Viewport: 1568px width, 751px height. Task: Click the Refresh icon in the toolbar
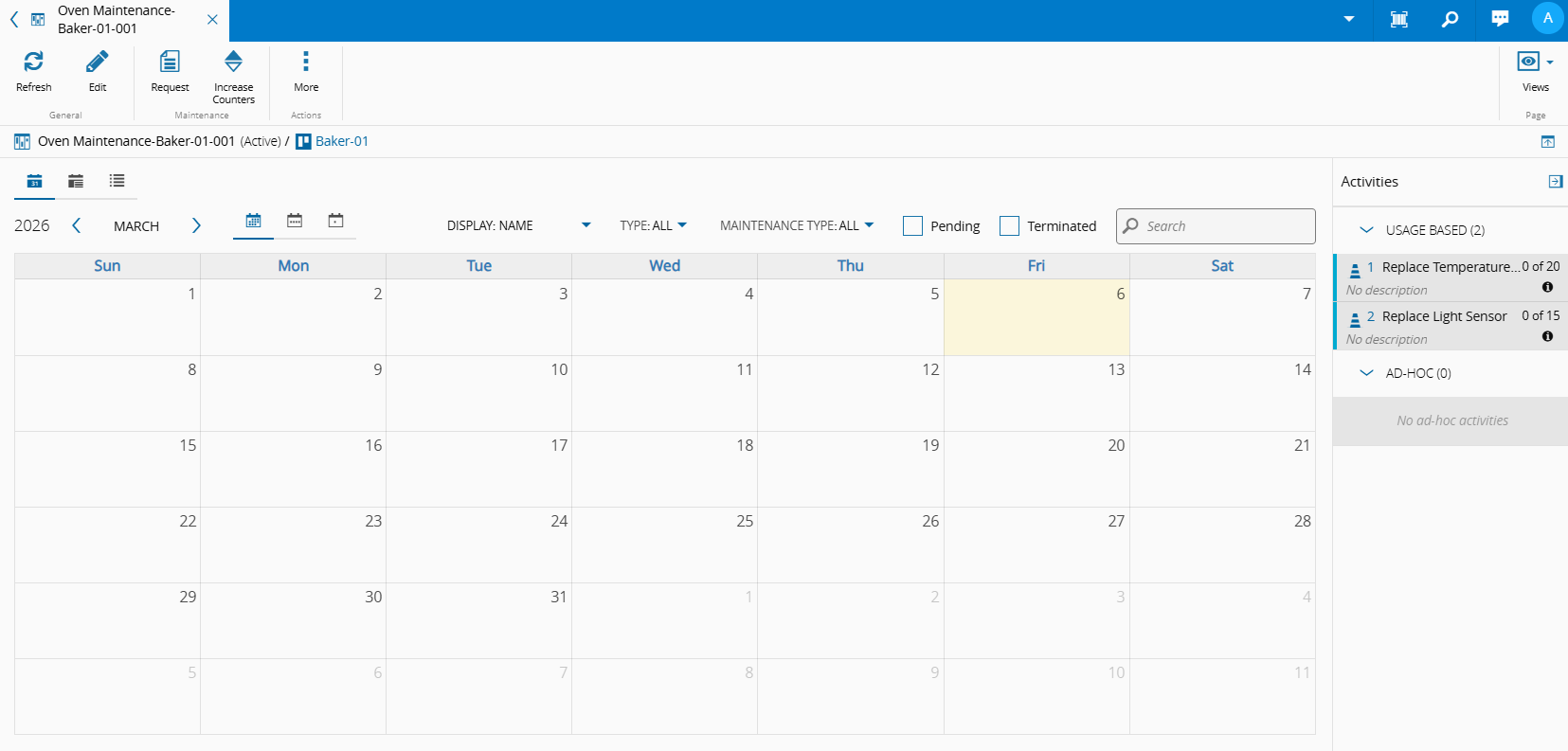click(33, 63)
